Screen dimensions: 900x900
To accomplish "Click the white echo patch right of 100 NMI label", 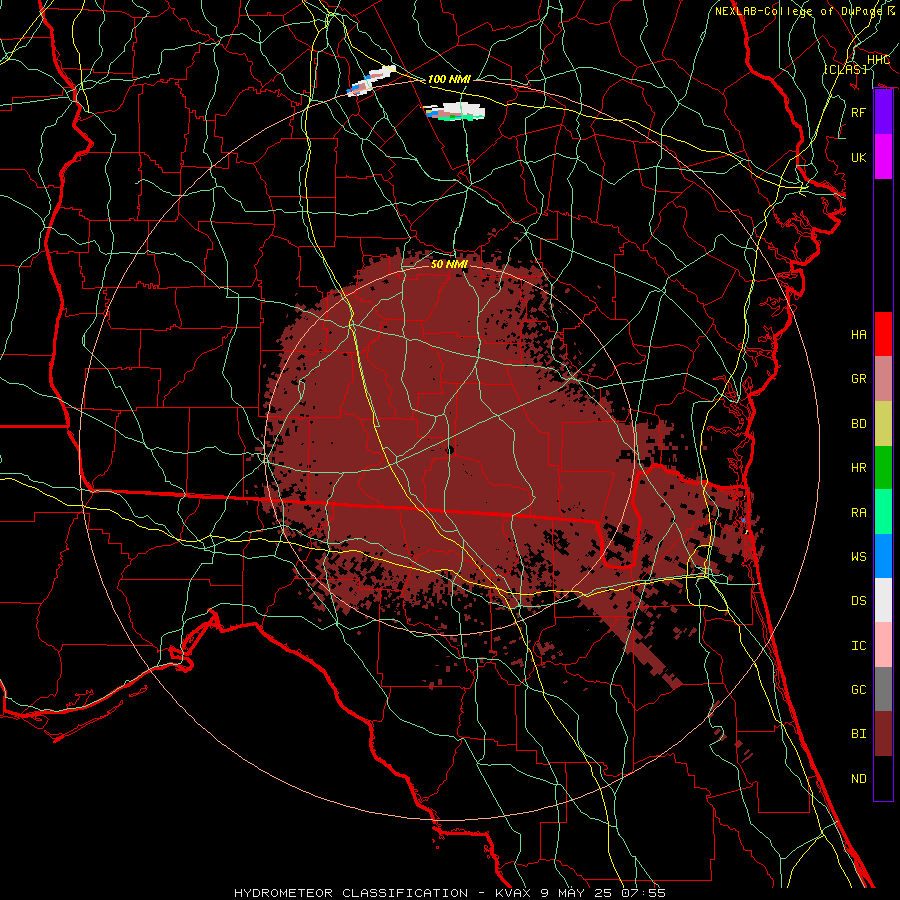I will point(455,111).
